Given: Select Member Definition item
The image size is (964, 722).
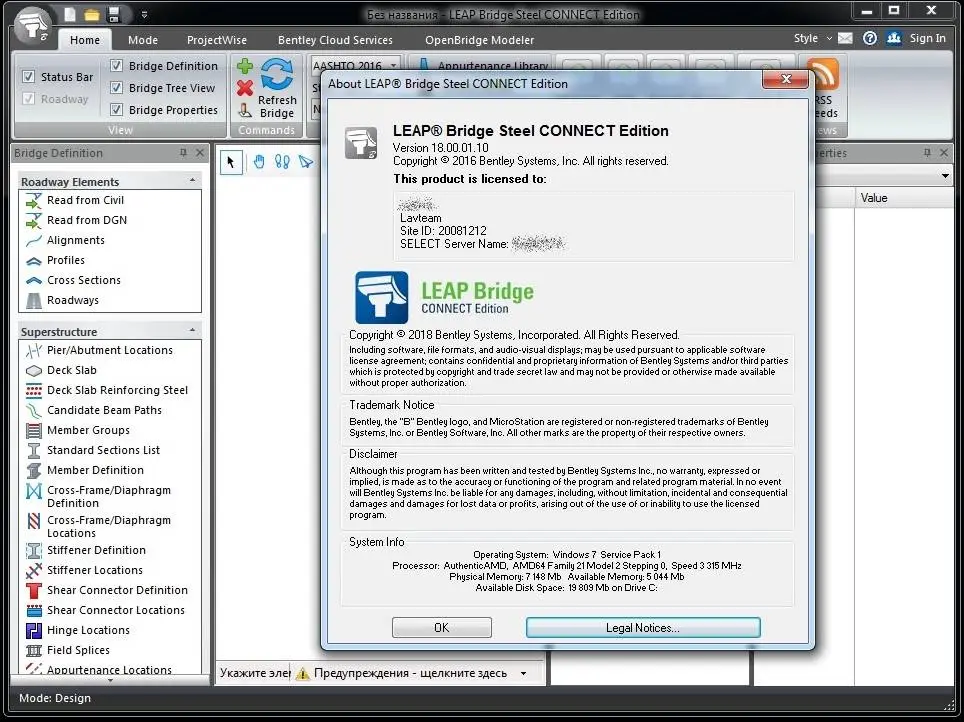Looking at the screenshot, I should [95, 470].
